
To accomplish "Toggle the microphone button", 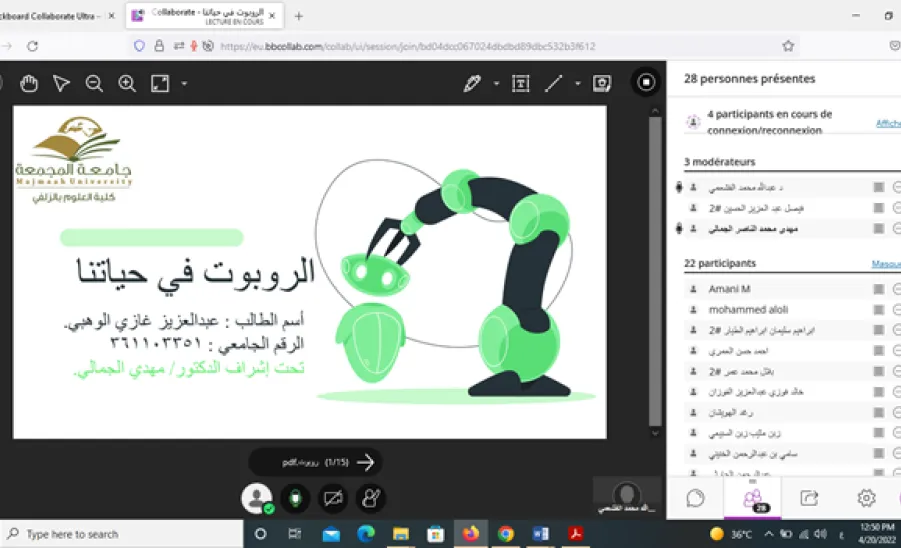I will (x=295, y=499).
